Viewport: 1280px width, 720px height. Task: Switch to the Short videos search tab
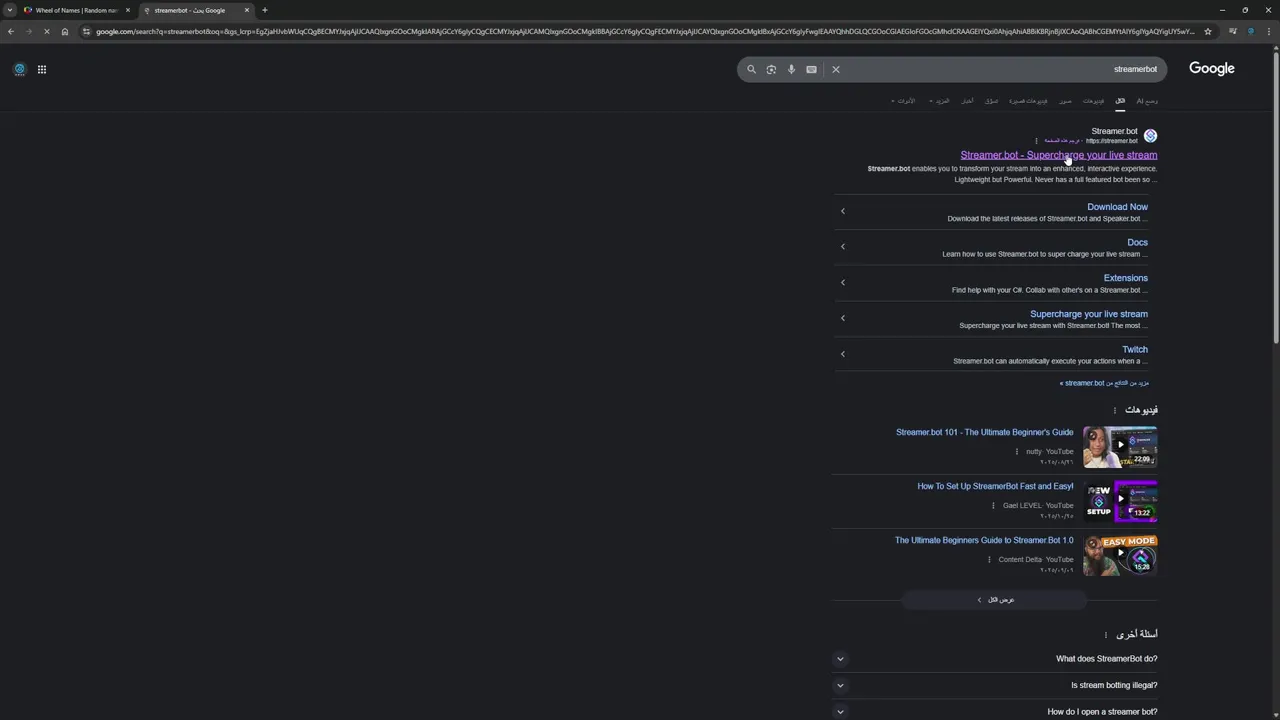coord(1028,101)
